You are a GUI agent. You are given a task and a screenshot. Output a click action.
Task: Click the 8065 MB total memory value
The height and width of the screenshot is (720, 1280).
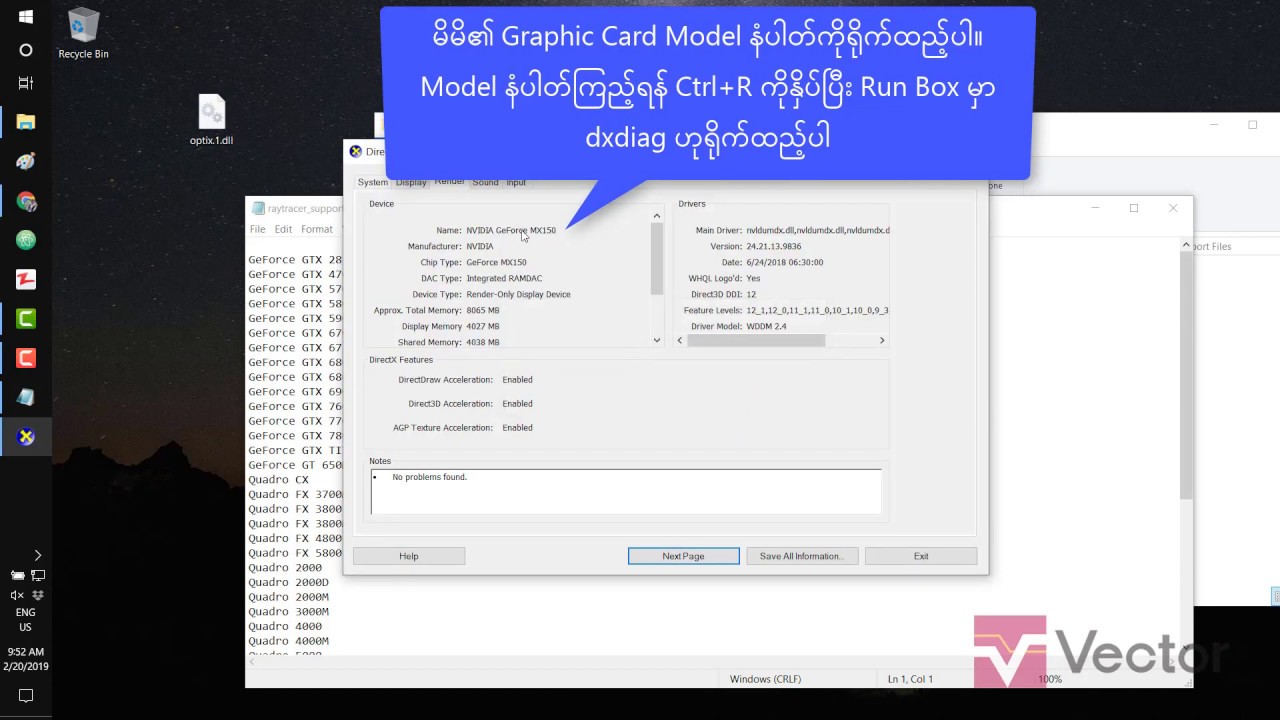[482, 310]
